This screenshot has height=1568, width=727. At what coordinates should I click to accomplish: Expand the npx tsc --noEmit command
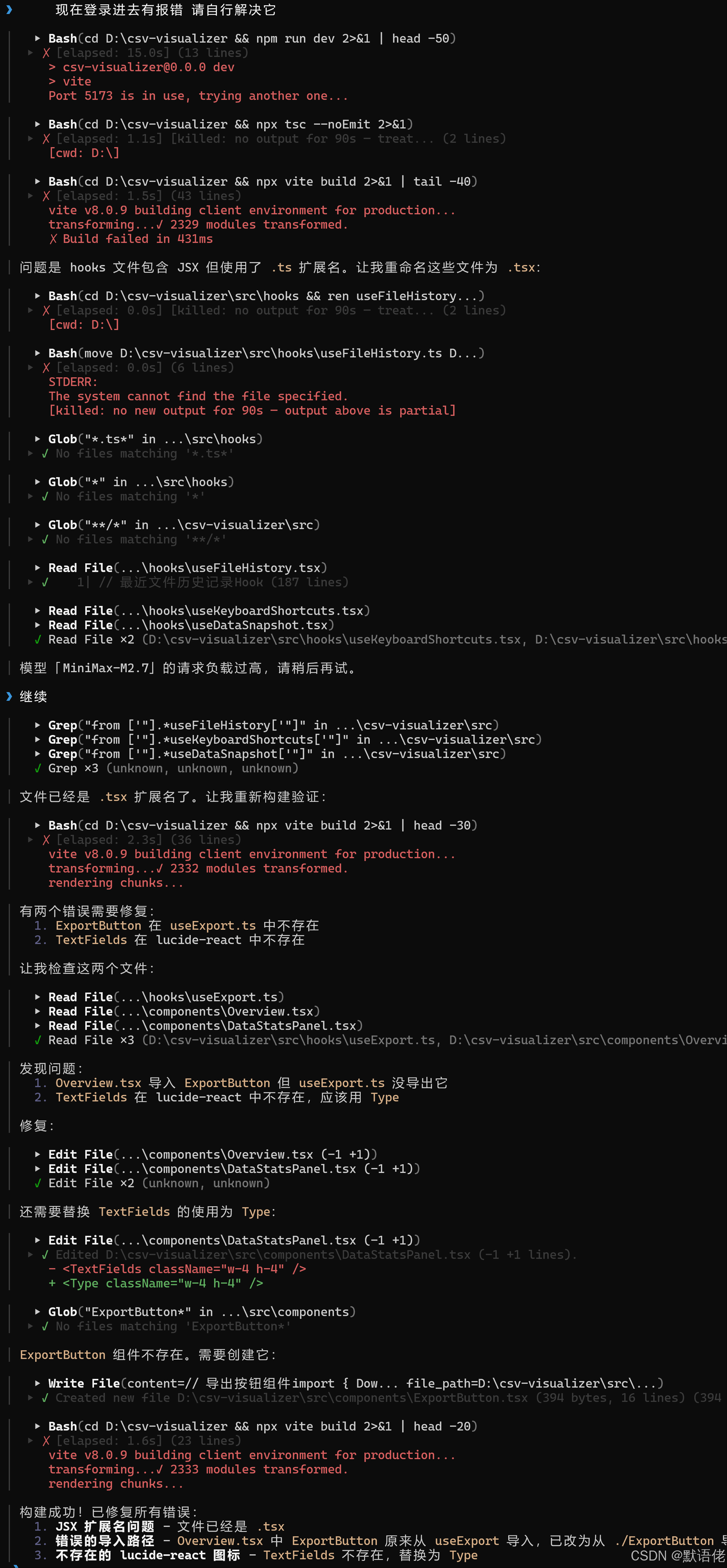pyautogui.click(x=37, y=124)
